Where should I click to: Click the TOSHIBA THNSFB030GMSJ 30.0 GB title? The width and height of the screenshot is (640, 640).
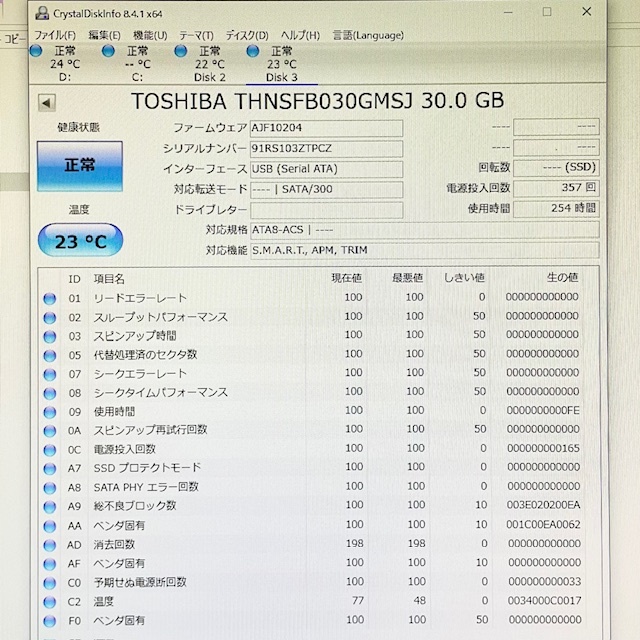318,101
